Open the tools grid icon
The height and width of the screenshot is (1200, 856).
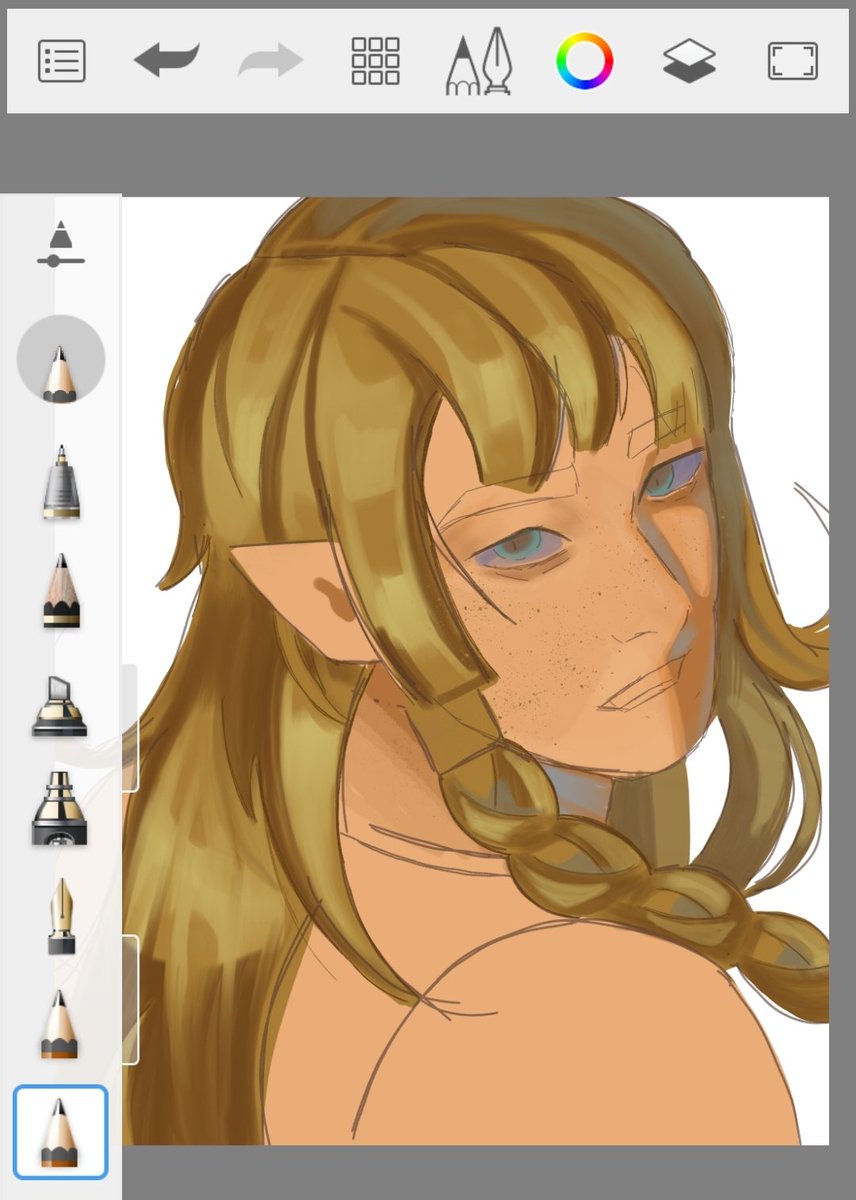(x=375, y=61)
